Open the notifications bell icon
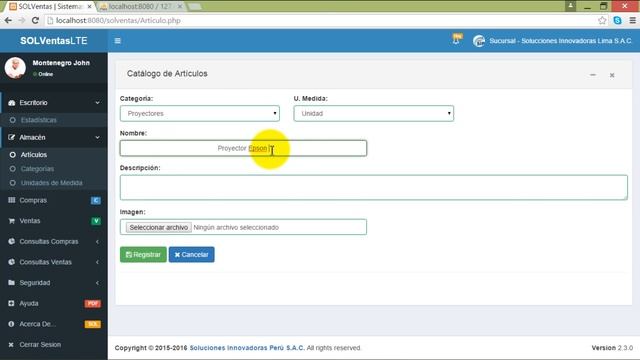Image resolution: width=640 pixels, height=360 pixels. (x=457, y=40)
